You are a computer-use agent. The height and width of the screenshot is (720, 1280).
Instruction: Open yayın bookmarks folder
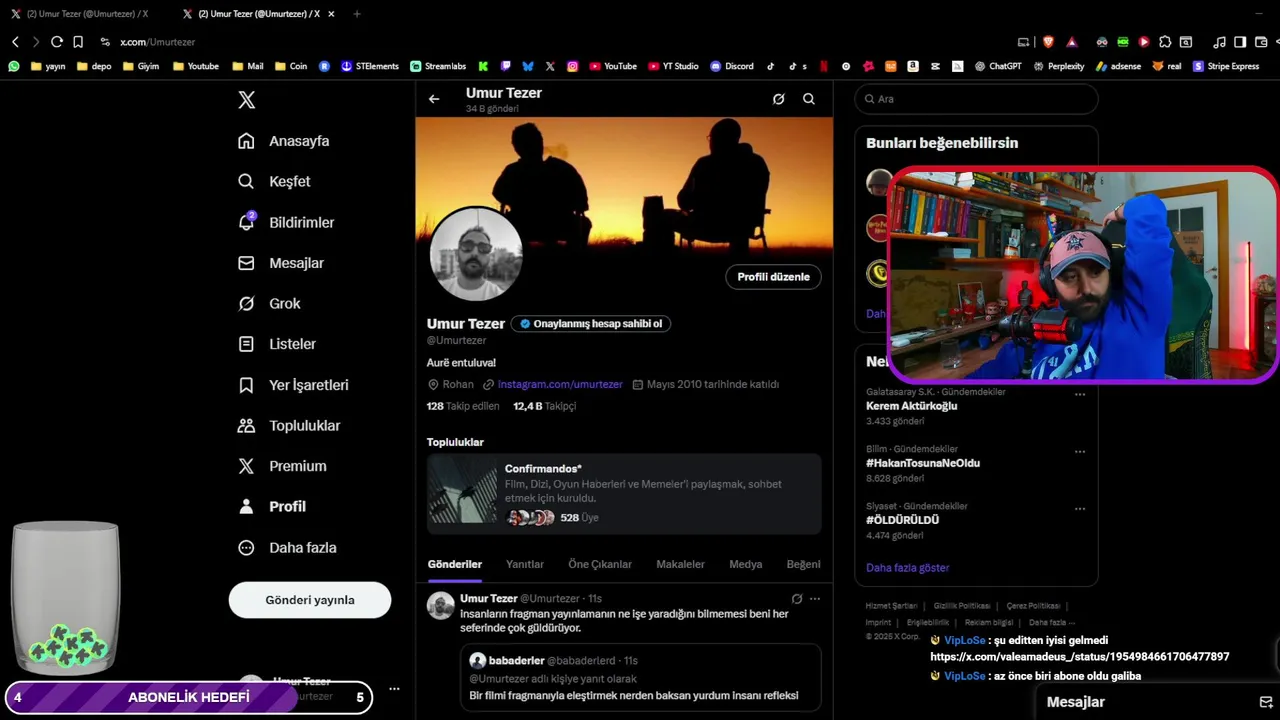point(48,66)
